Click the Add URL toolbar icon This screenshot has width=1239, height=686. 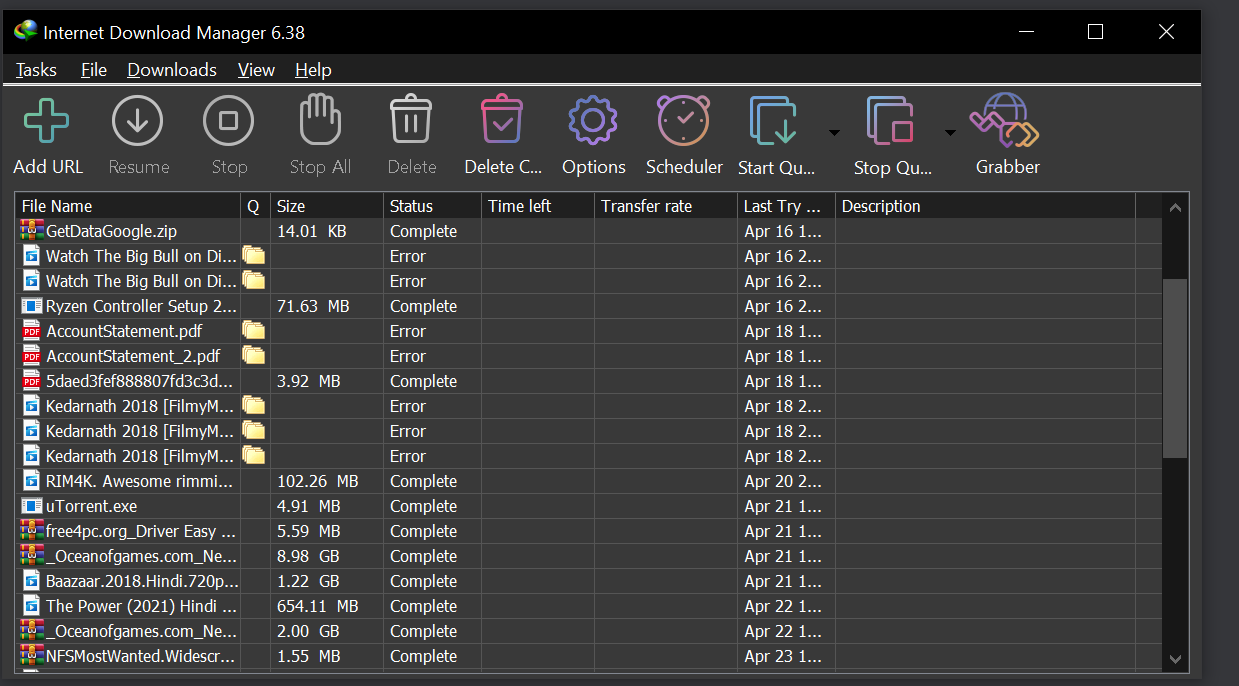click(x=46, y=122)
